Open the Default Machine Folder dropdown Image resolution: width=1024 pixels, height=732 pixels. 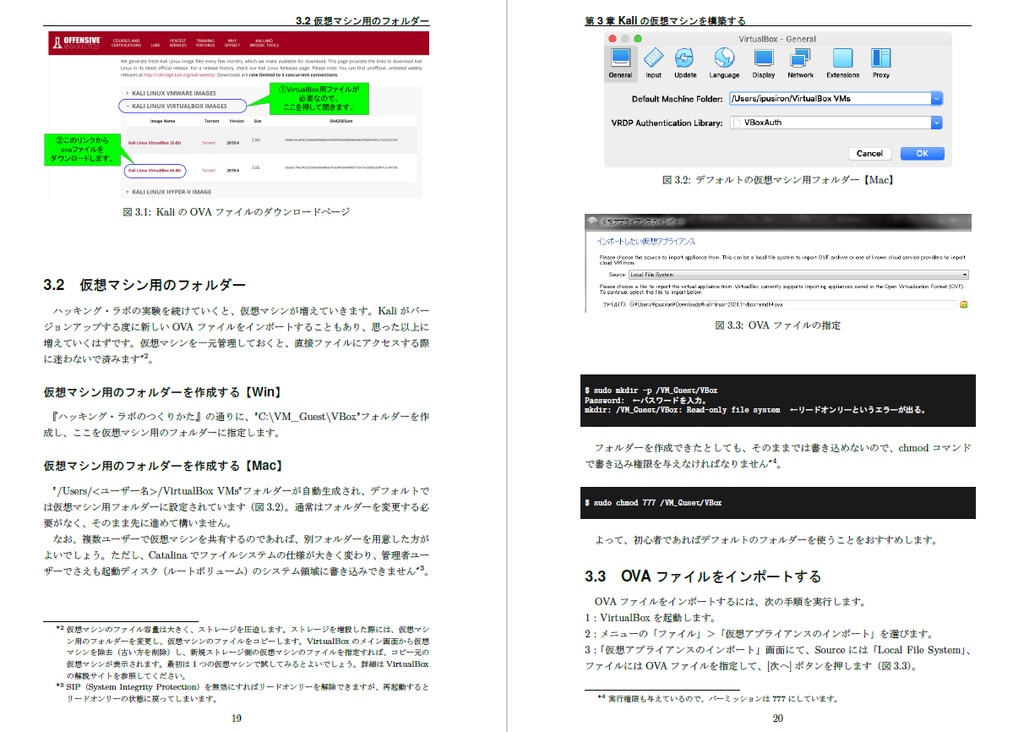tap(936, 99)
